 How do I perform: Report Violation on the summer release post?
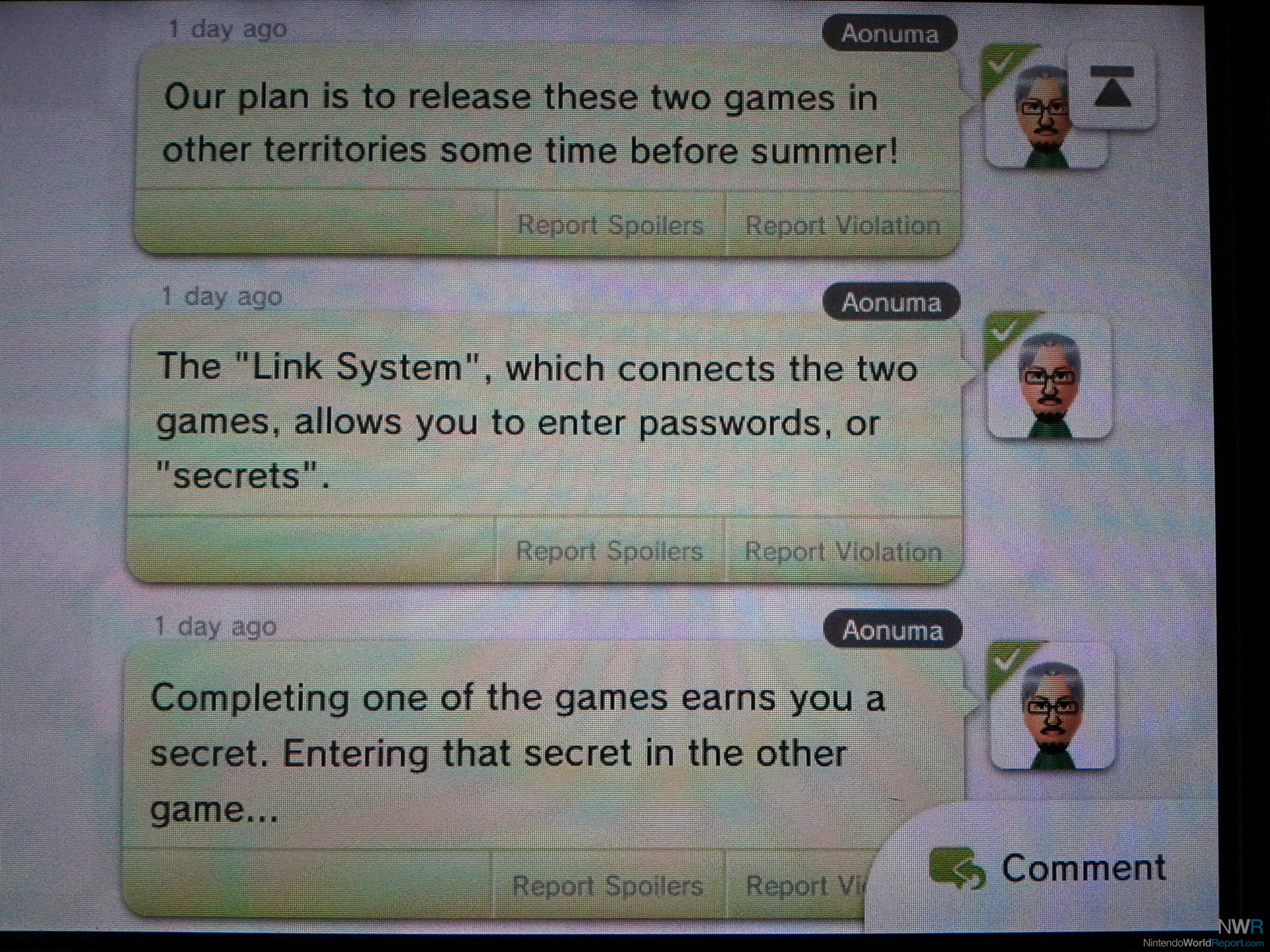pyautogui.click(x=842, y=225)
